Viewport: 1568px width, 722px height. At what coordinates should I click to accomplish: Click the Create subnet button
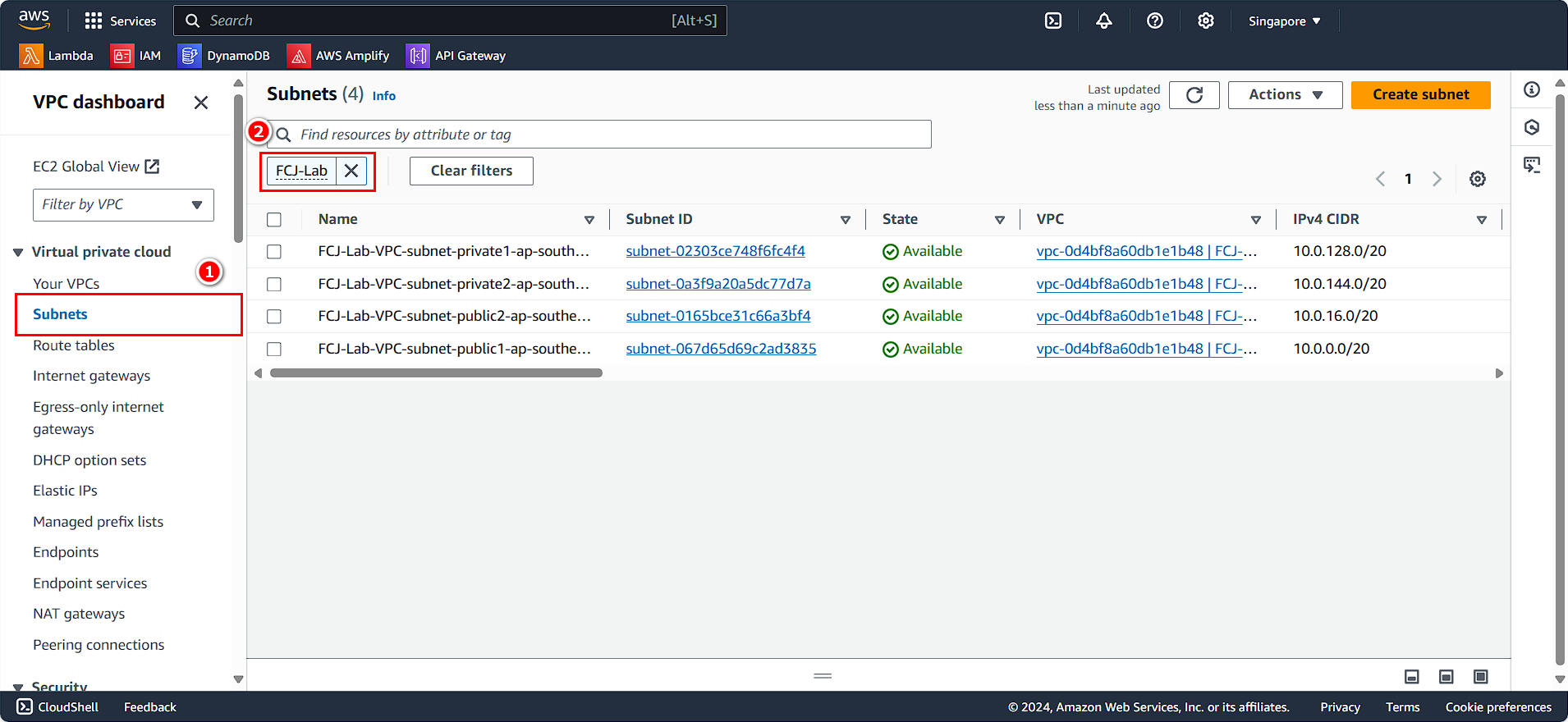1421,95
